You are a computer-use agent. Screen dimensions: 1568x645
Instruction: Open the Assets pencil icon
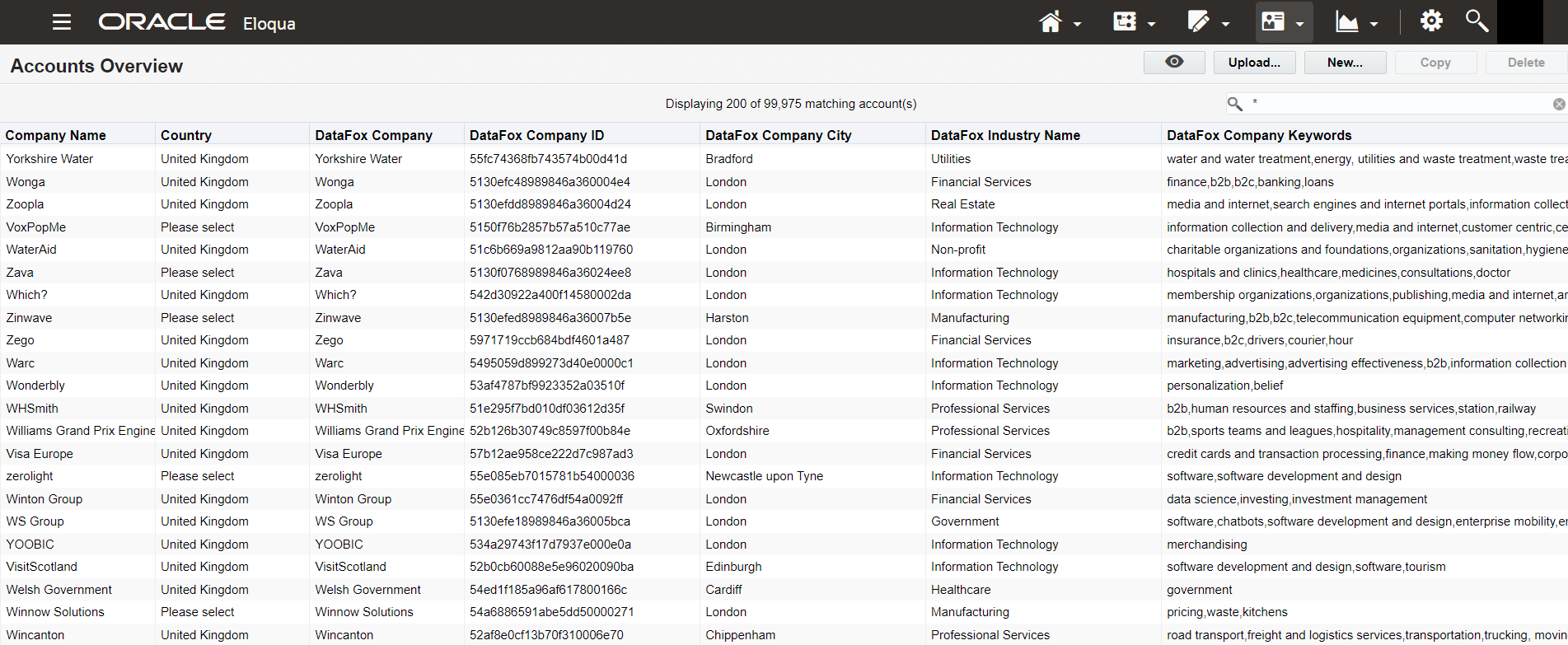coord(1199,21)
